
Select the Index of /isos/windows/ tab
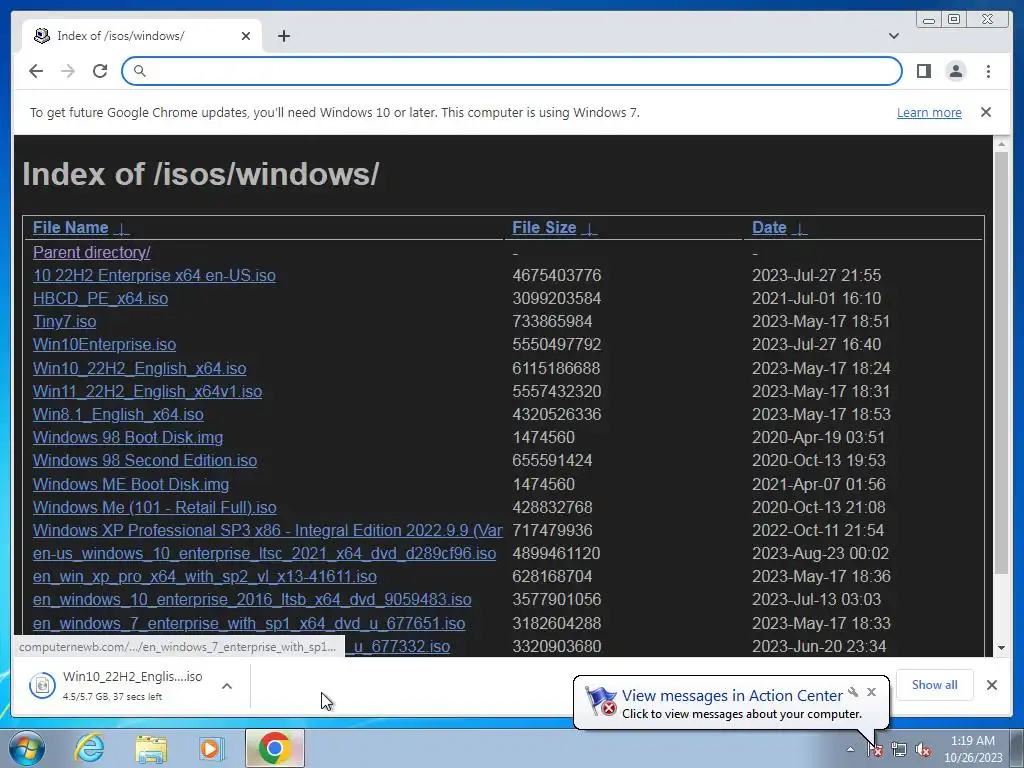142,36
